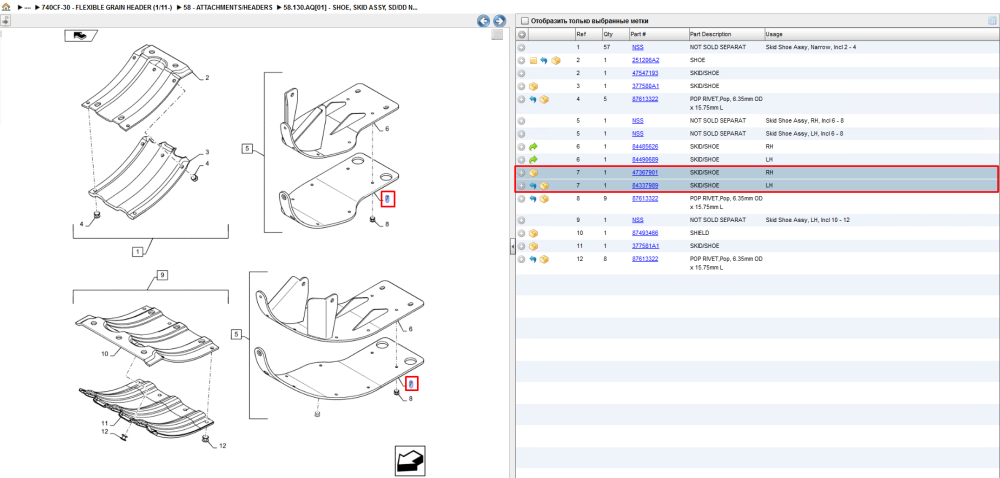
Task: Click the box icon in the Ref 8 rivet row
Action: (544, 199)
